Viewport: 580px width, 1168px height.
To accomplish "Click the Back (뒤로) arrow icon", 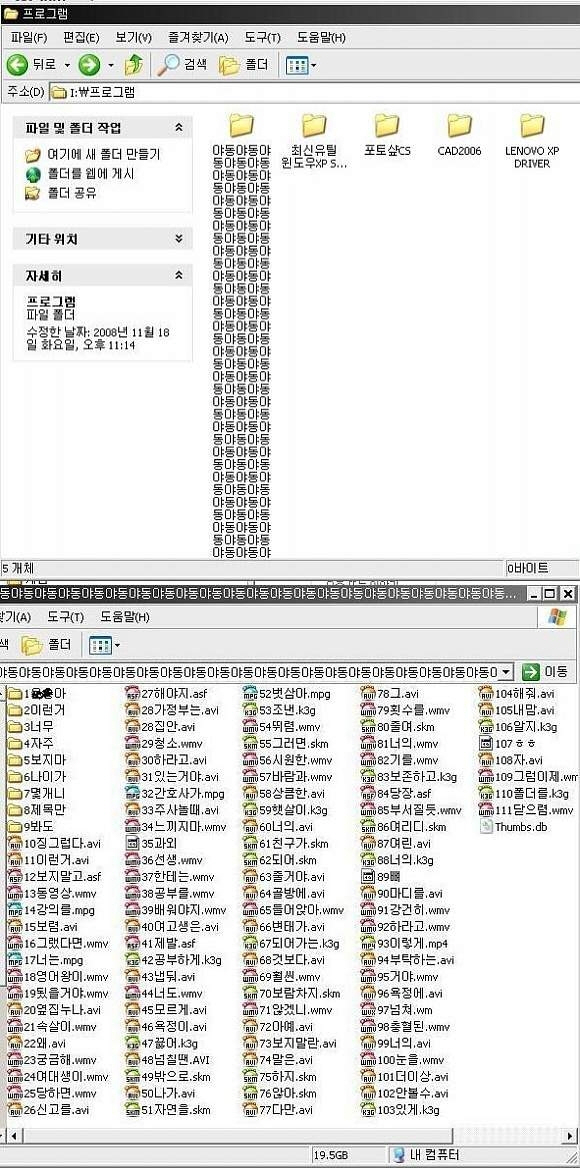I will click(x=17, y=65).
